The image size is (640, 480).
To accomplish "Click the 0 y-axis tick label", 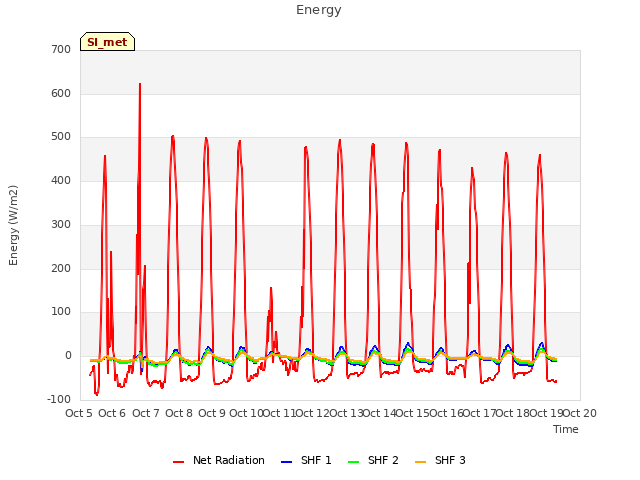I will [x=69, y=356].
